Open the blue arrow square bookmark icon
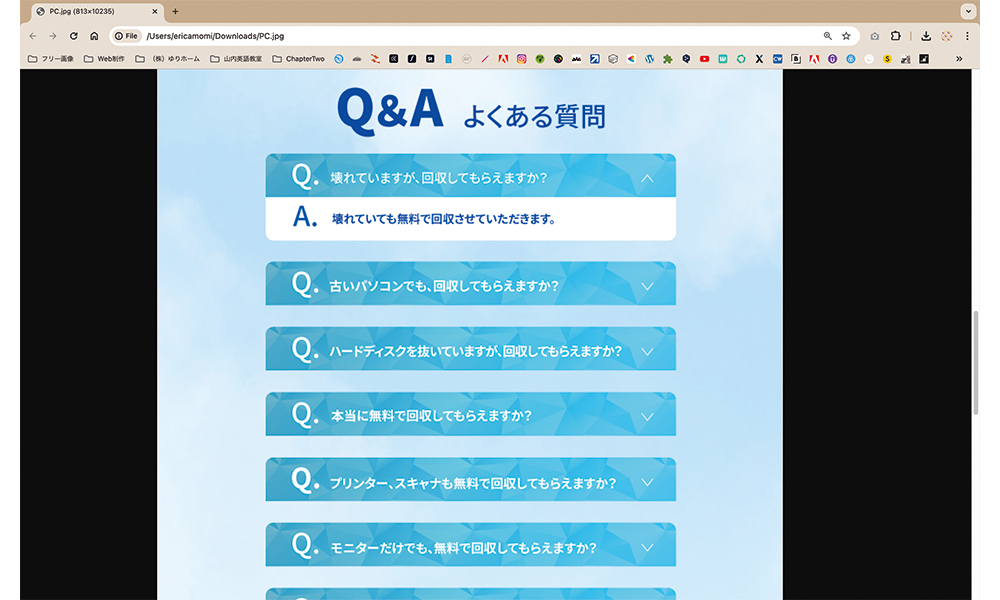The image size is (1000, 600). [594, 59]
